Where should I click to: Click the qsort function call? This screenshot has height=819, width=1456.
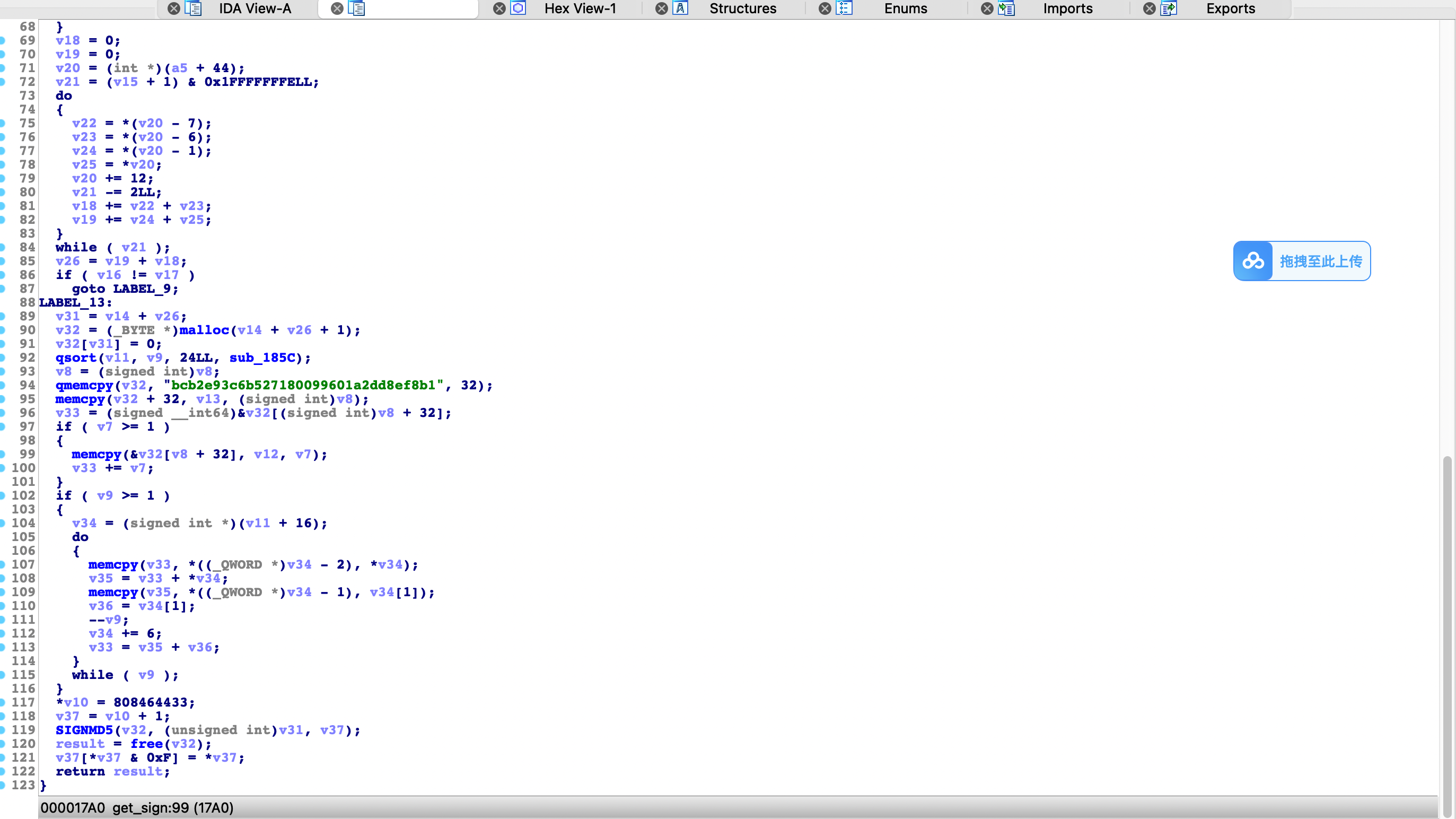tap(76, 358)
